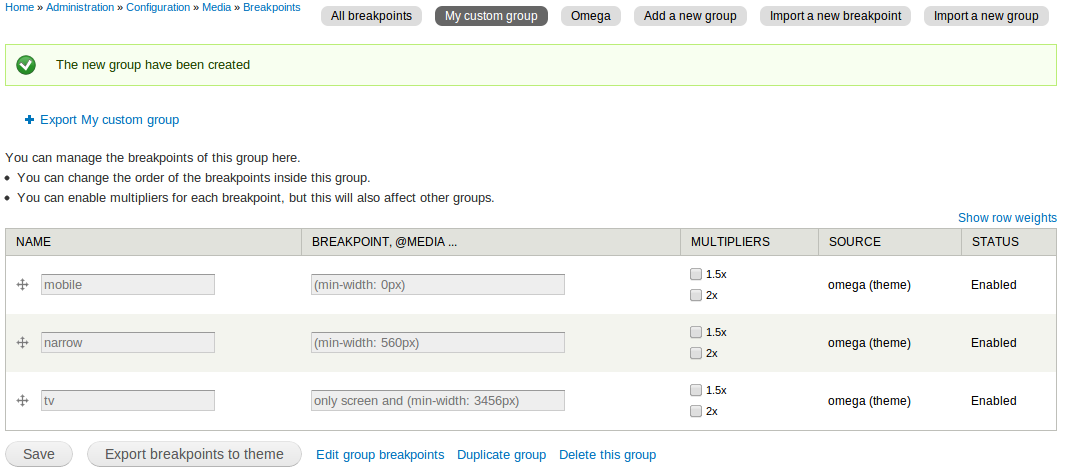Click the plus icon beside Export My custom group
This screenshot has width=1071, height=474.
pos(29,120)
